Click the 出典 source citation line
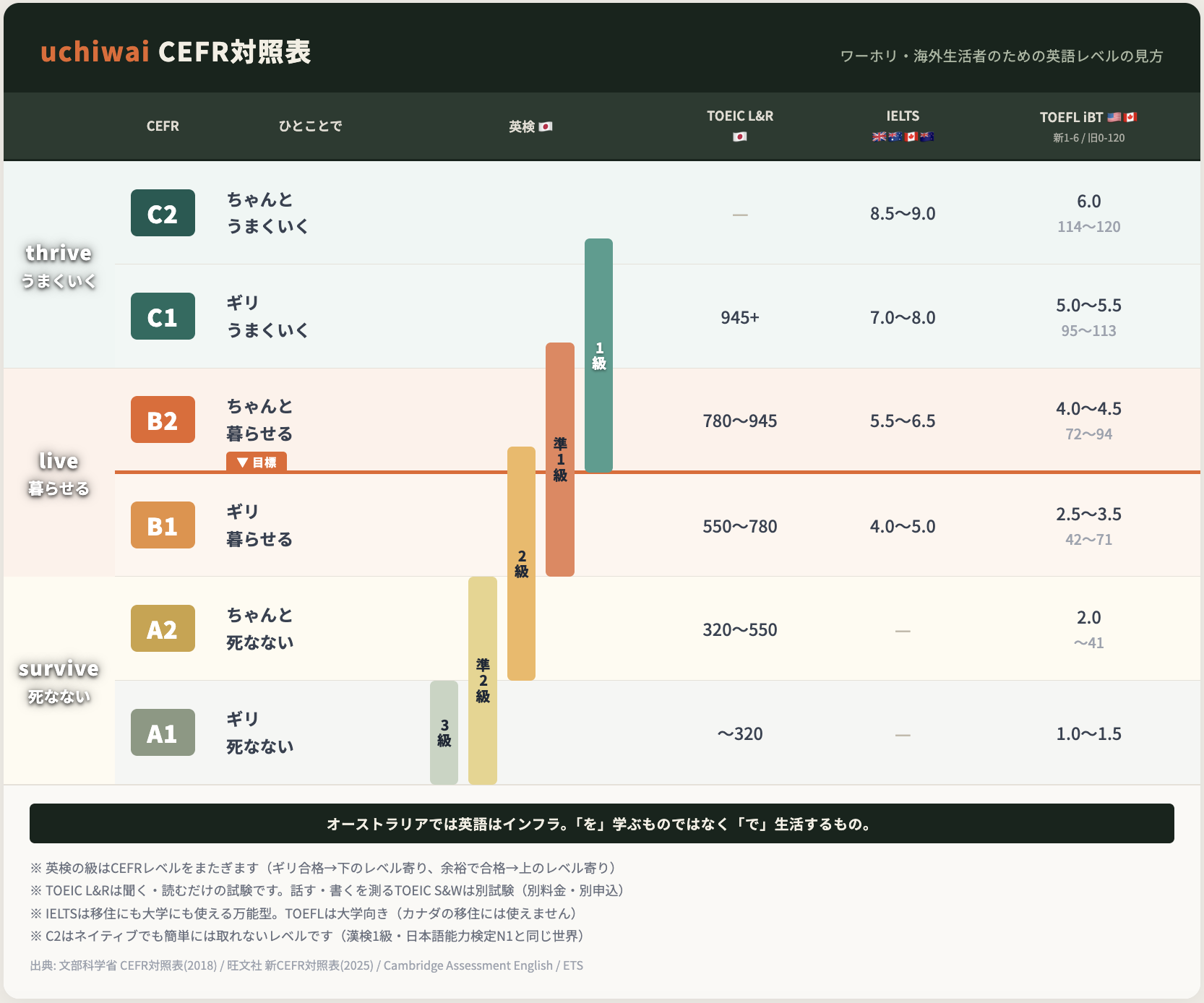Viewport: 1204px width, 1003px height. tap(306, 965)
